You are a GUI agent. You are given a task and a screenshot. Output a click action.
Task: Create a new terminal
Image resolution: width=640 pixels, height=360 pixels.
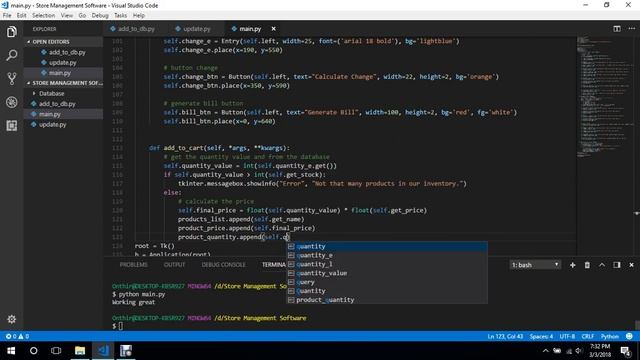coord(572,265)
